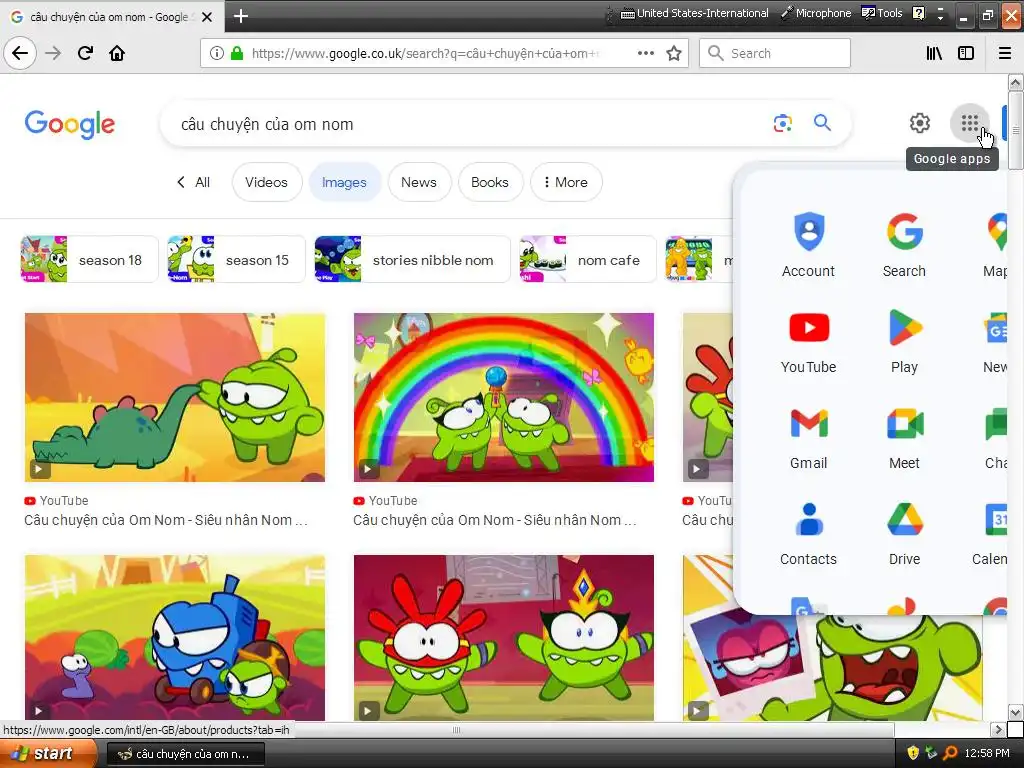Open Google search settings gear
Image resolution: width=1024 pixels, height=768 pixels.
tap(920, 123)
